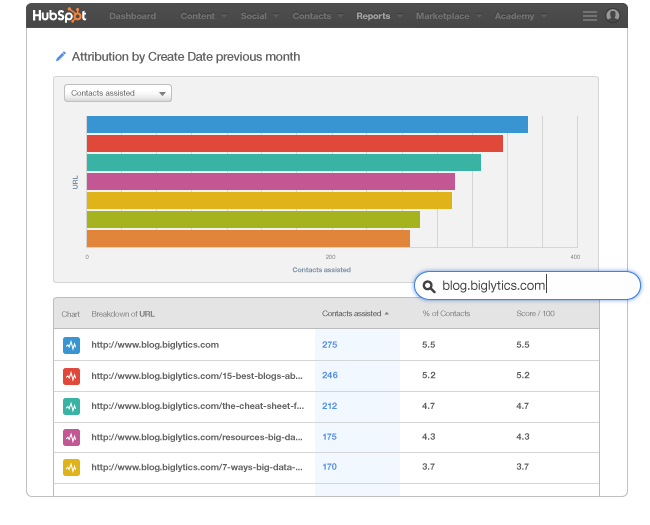
Task: Toggle pink chart icon for resources-big-da row
Action: (x=71, y=437)
